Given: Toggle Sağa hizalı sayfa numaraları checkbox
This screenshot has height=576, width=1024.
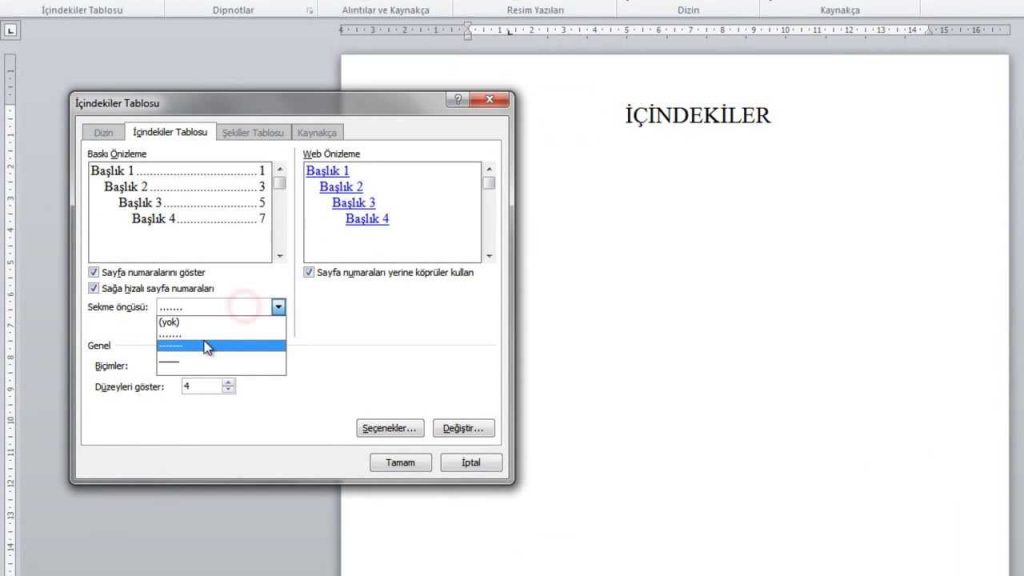Looking at the screenshot, I should click(x=93, y=288).
